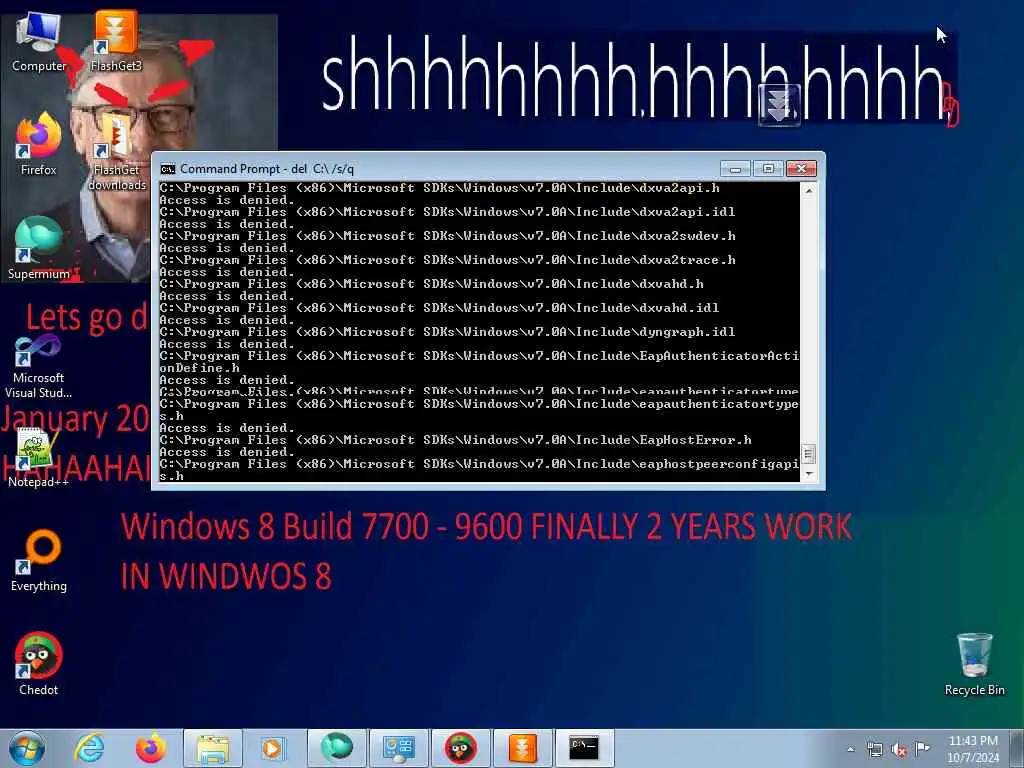Show hidden tray icons arrow
The image size is (1024, 768).
coord(850,749)
